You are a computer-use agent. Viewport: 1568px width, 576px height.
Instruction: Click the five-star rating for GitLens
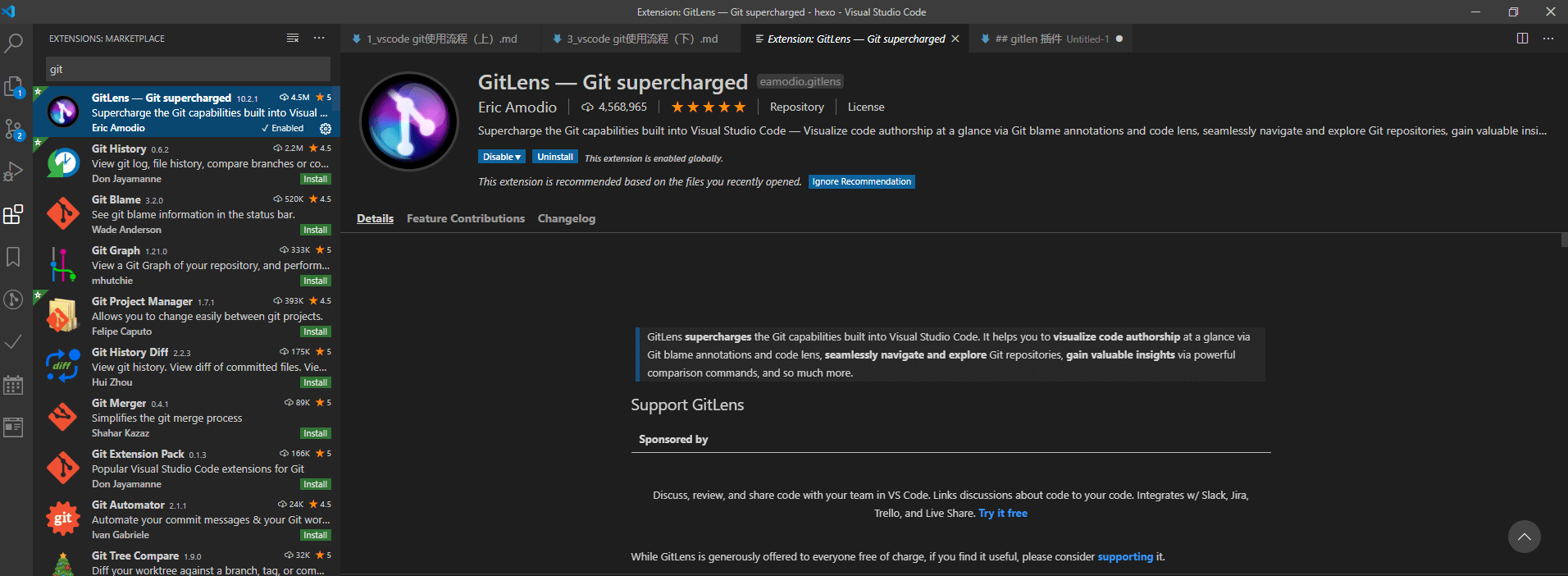pos(709,107)
